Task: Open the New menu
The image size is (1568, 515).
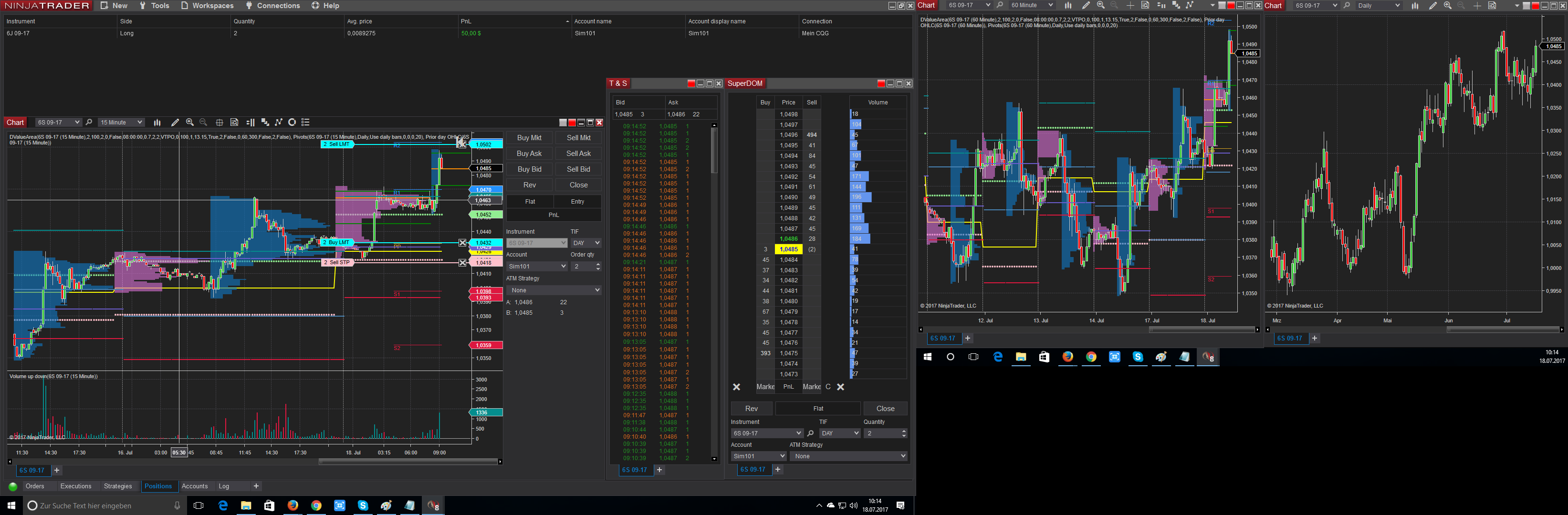Action: pos(114,5)
